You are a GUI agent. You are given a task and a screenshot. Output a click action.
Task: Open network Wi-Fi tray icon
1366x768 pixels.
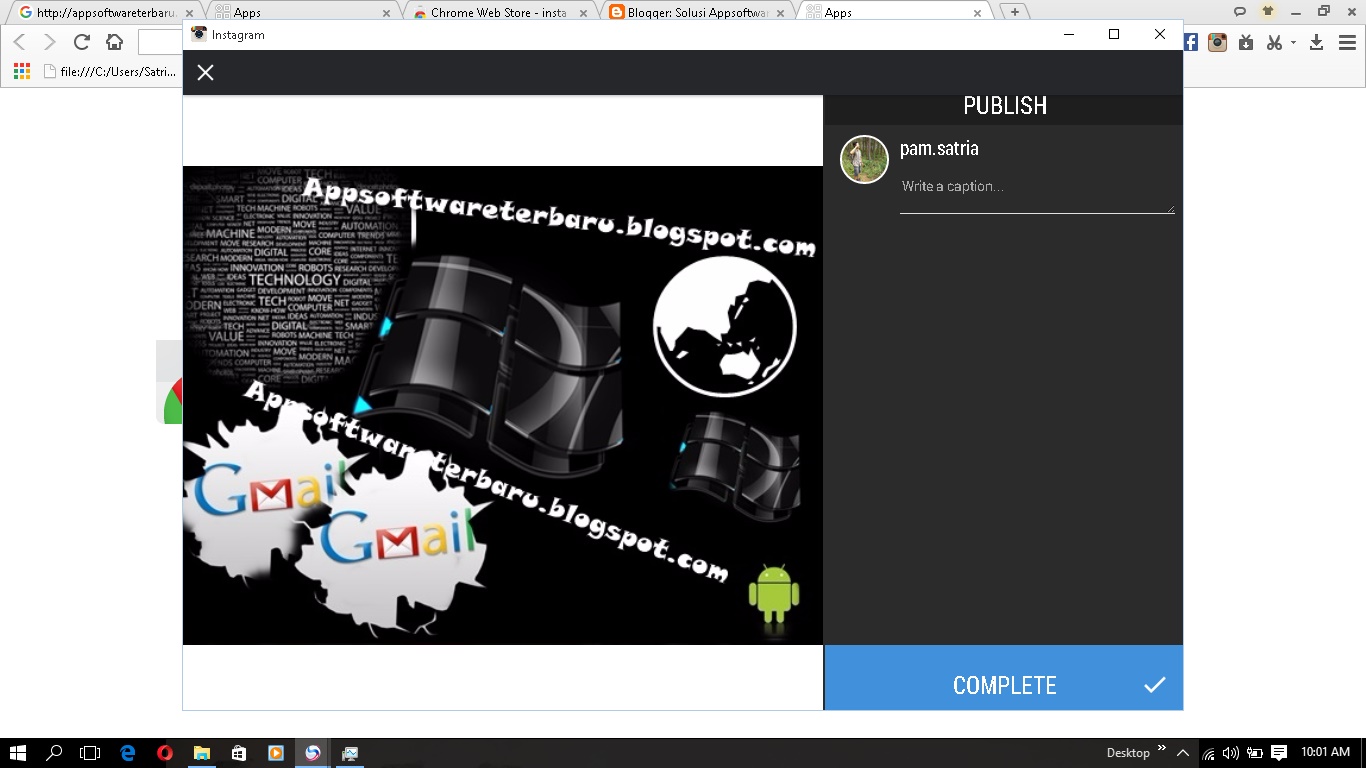(x=1208, y=753)
